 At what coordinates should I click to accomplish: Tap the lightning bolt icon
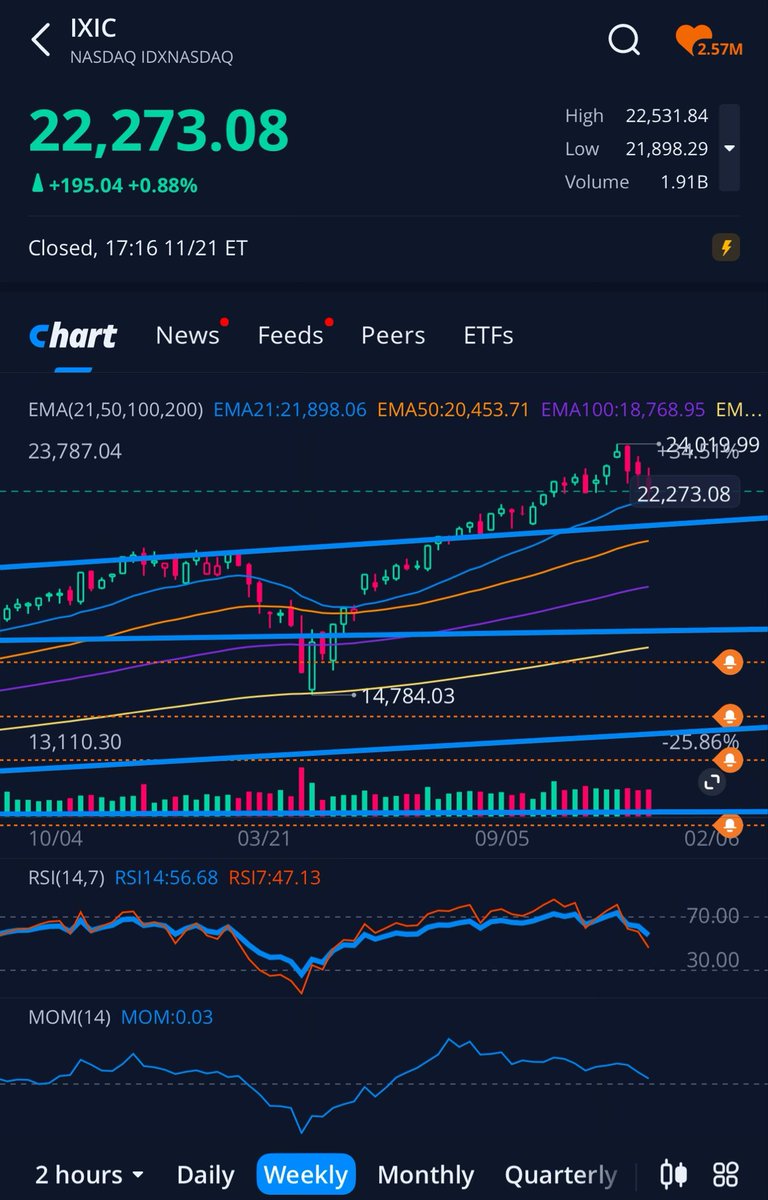pos(726,248)
